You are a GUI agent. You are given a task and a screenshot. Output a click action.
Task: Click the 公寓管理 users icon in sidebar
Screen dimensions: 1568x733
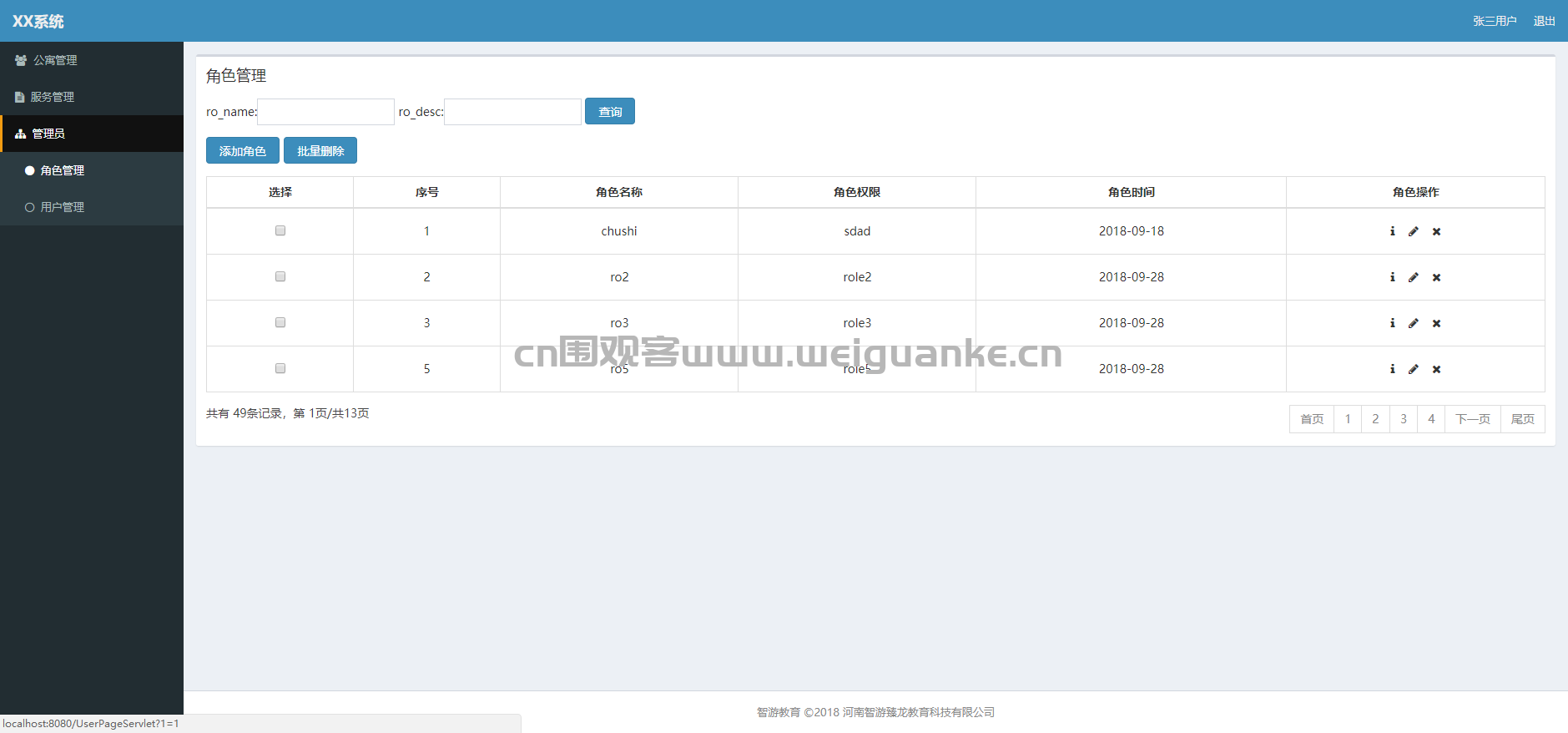click(21, 60)
